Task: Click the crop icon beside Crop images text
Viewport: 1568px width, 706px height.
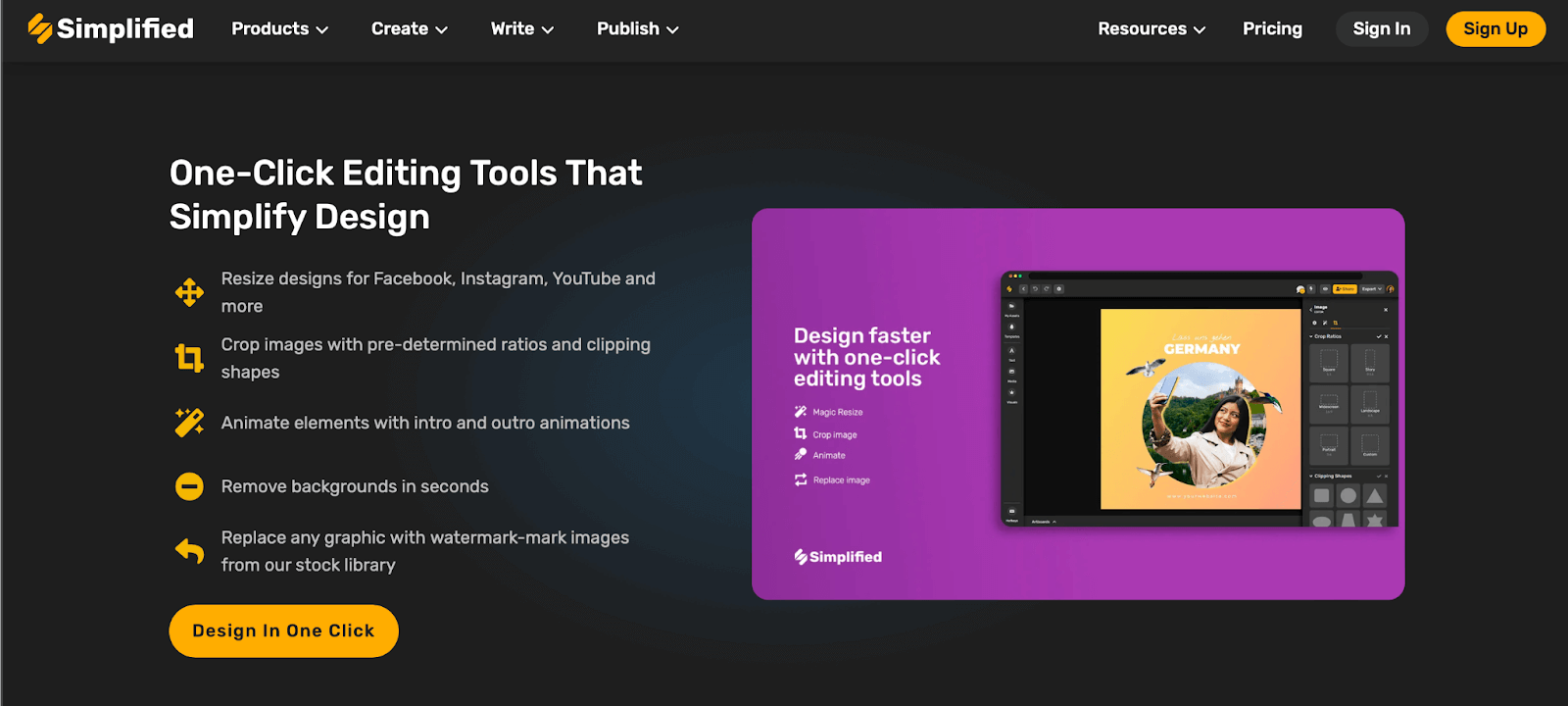Action: click(x=189, y=358)
